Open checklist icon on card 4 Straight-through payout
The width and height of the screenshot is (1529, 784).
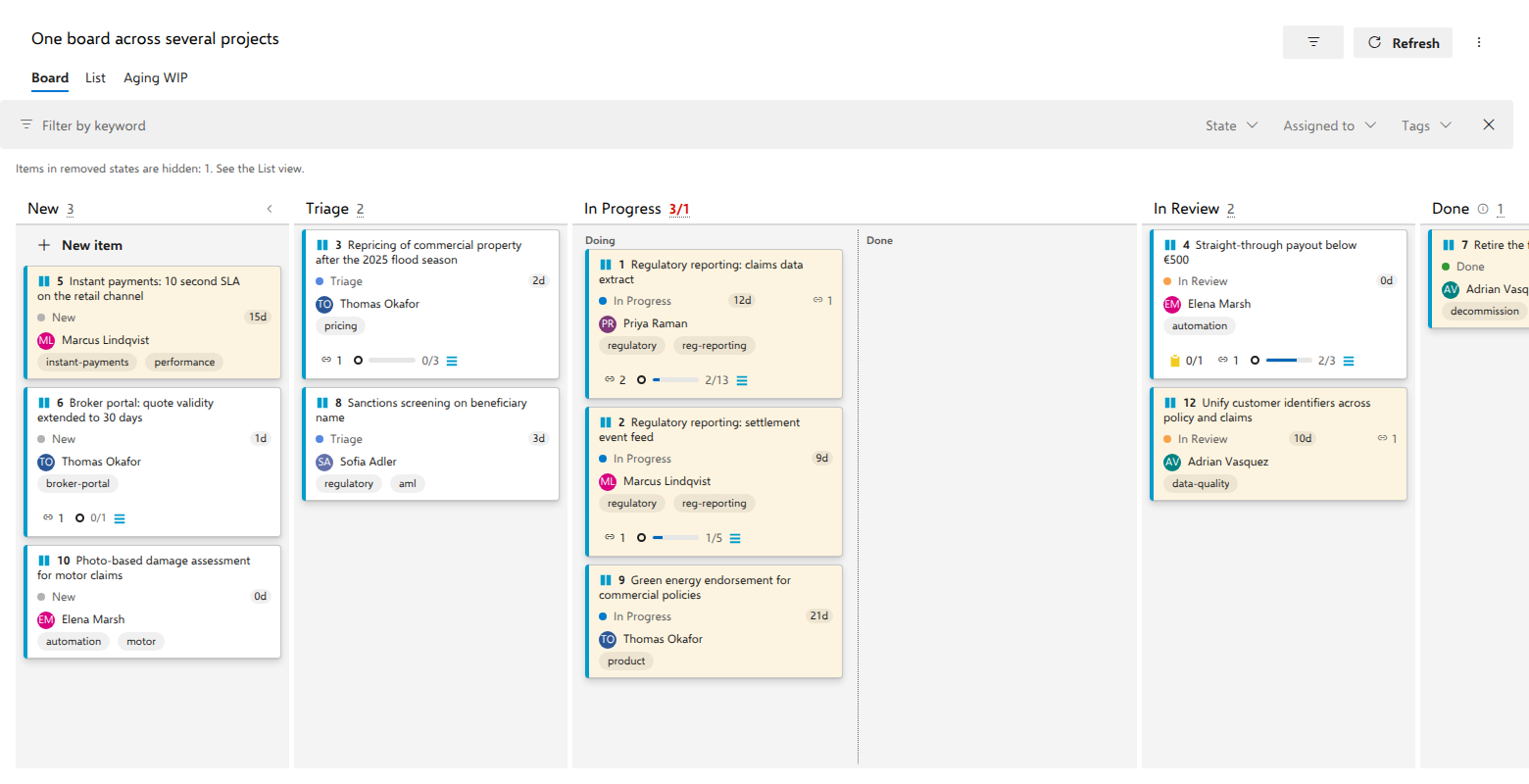[x=1349, y=361]
